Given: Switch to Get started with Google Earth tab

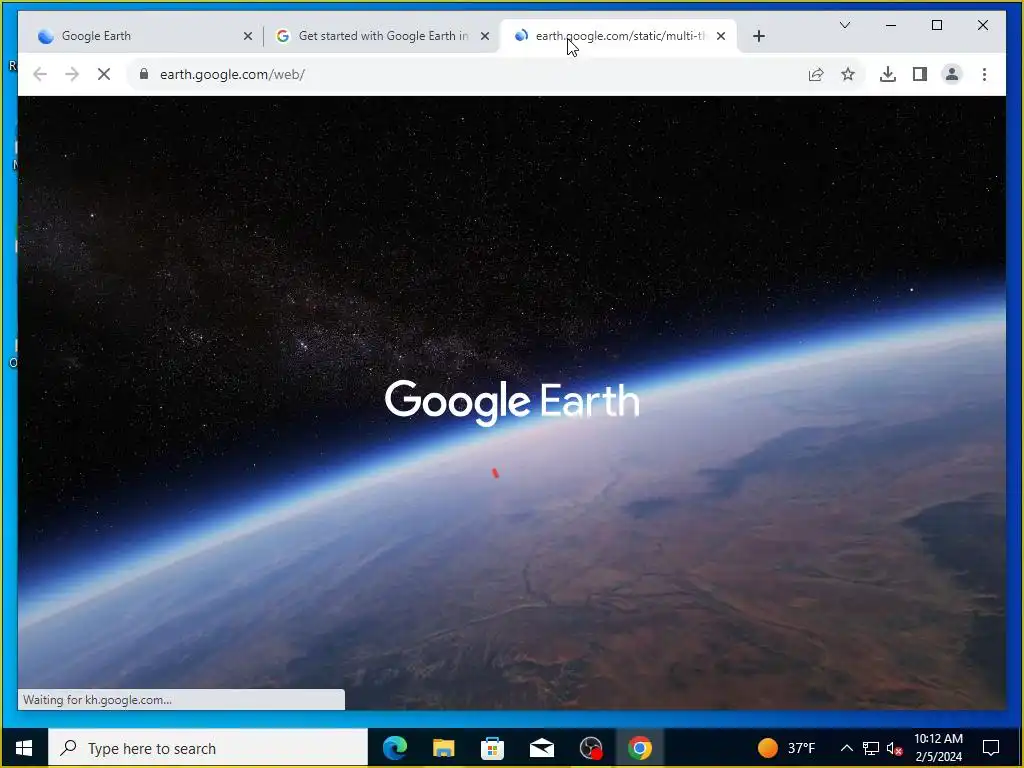Looking at the screenshot, I should pos(382,36).
